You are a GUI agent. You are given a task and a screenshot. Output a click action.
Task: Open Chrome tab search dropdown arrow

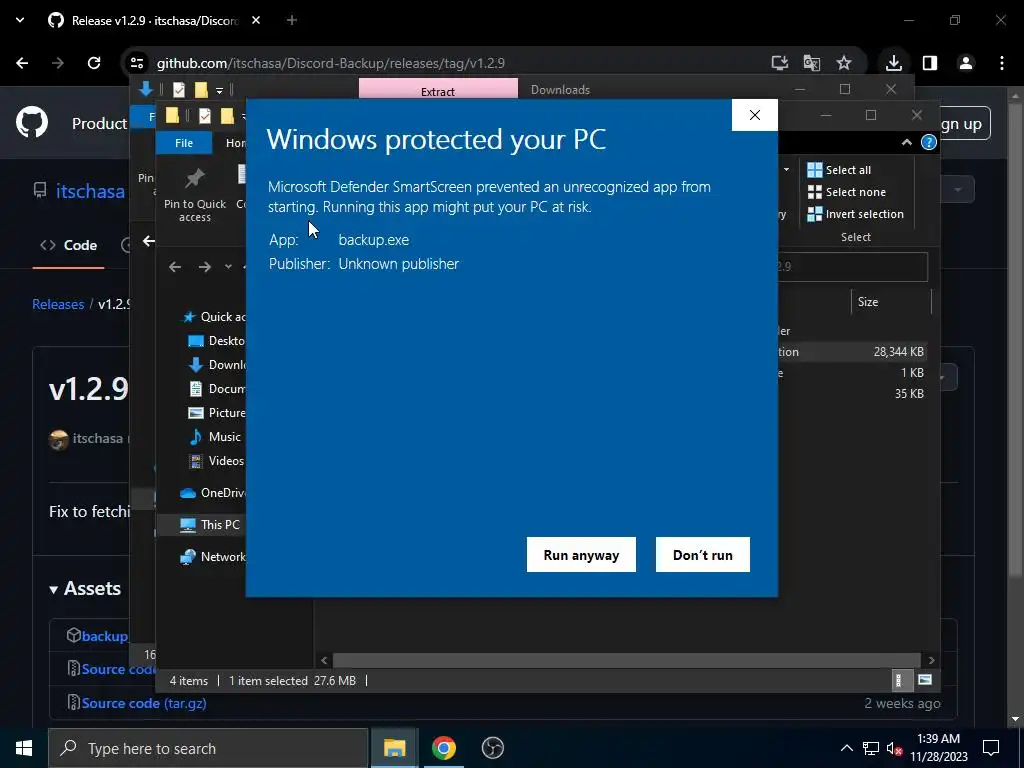click(20, 20)
